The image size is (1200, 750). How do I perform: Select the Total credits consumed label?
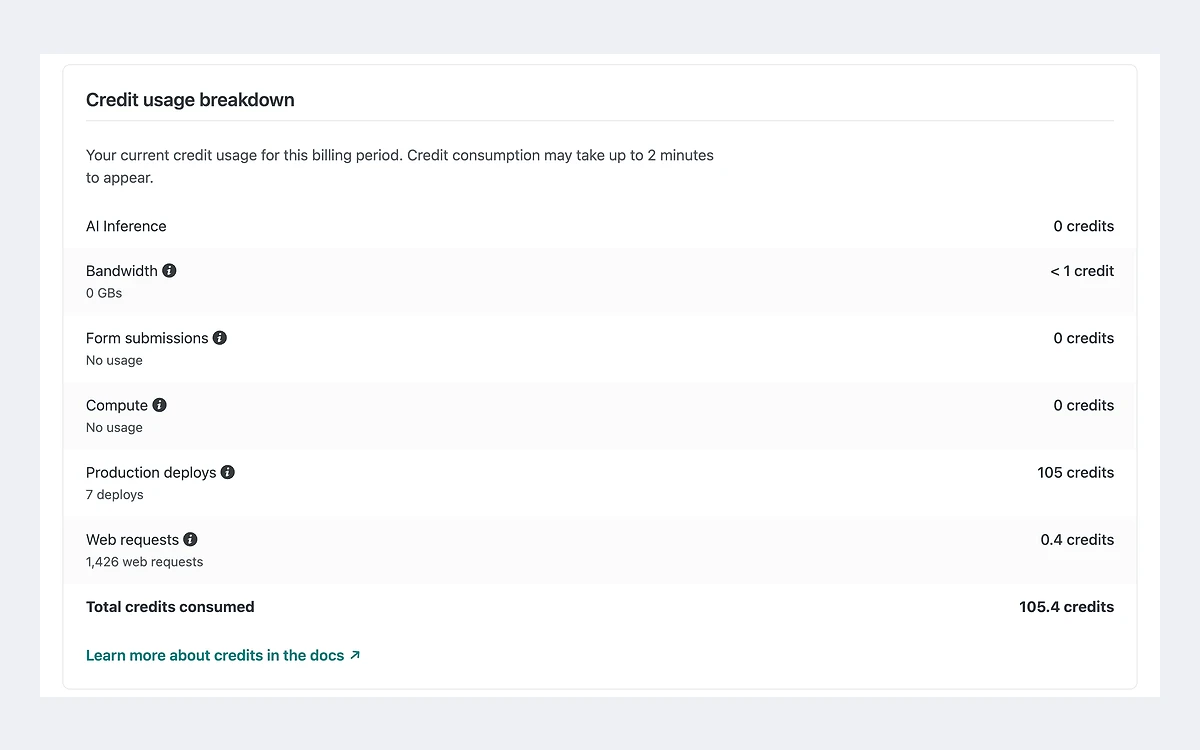point(170,607)
